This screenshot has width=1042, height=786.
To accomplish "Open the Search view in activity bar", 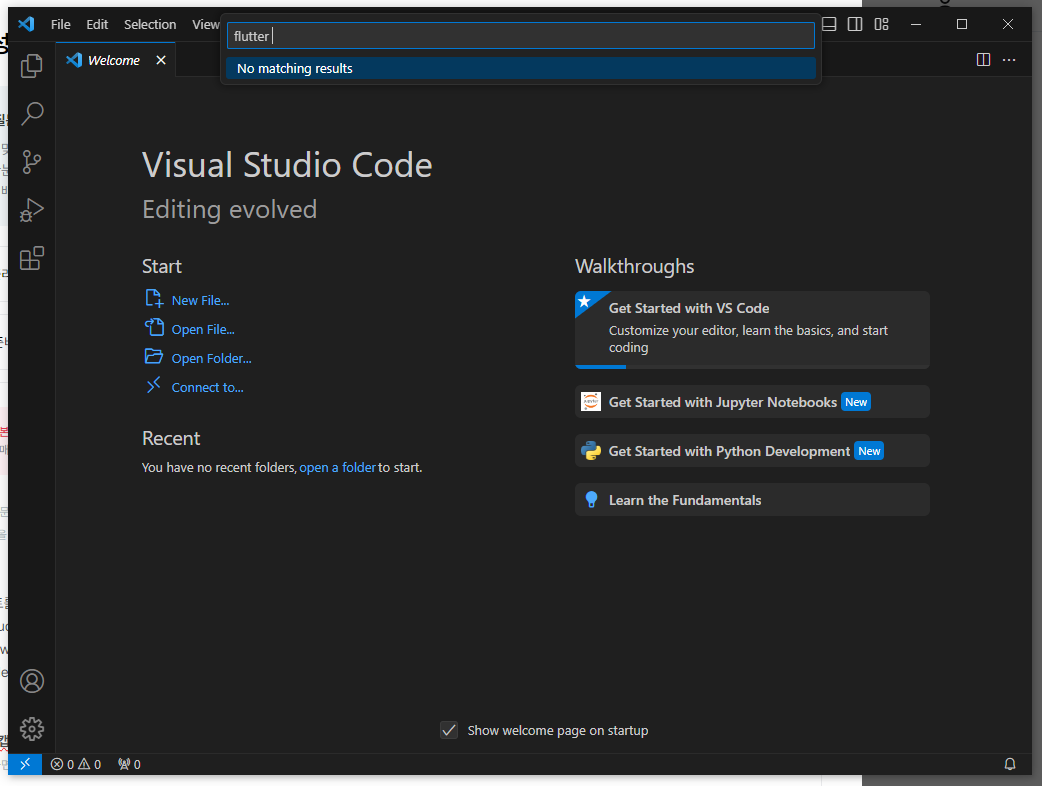I will coord(31,114).
